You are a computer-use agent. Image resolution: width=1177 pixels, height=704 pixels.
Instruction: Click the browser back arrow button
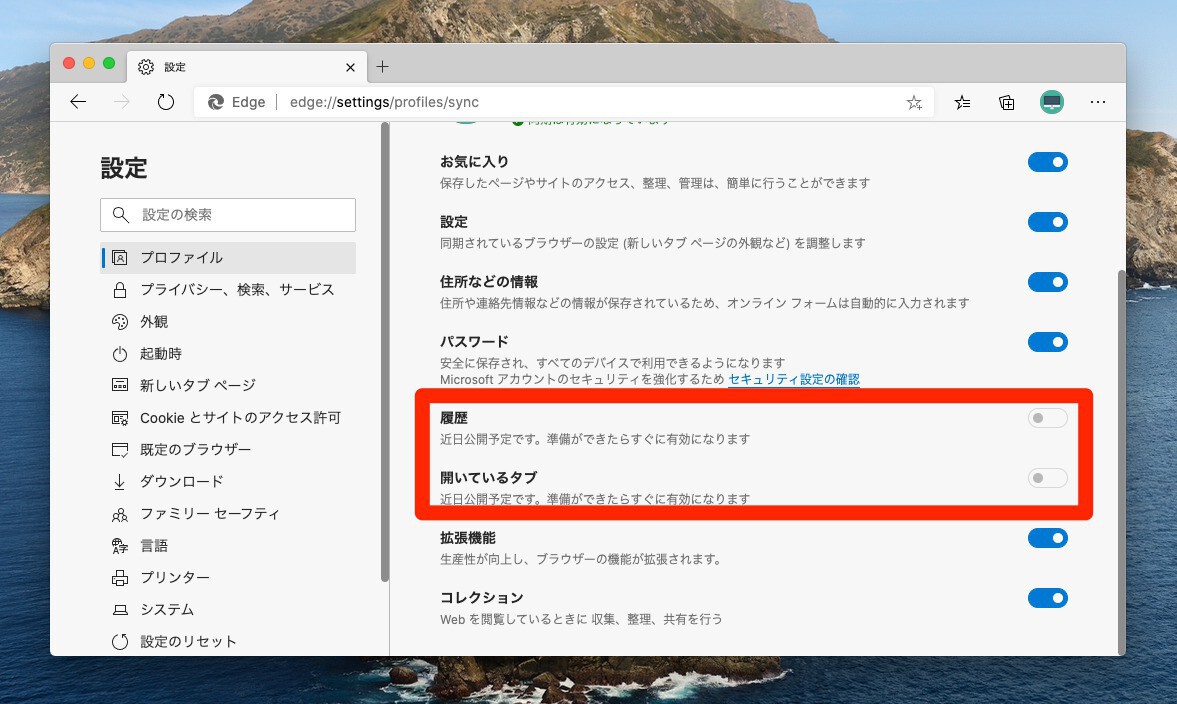coord(78,102)
